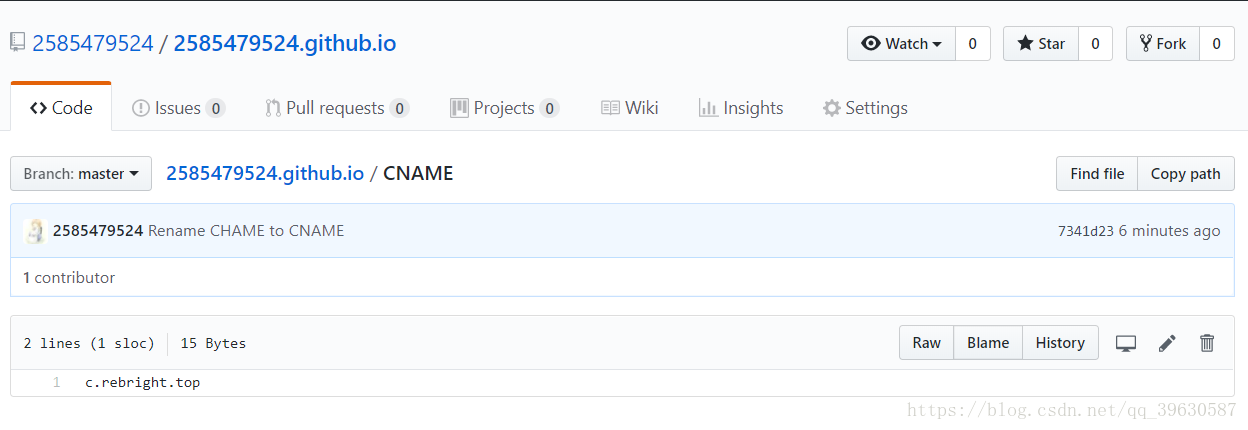
Task: Open display in desktop icon
Action: point(1126,343)
